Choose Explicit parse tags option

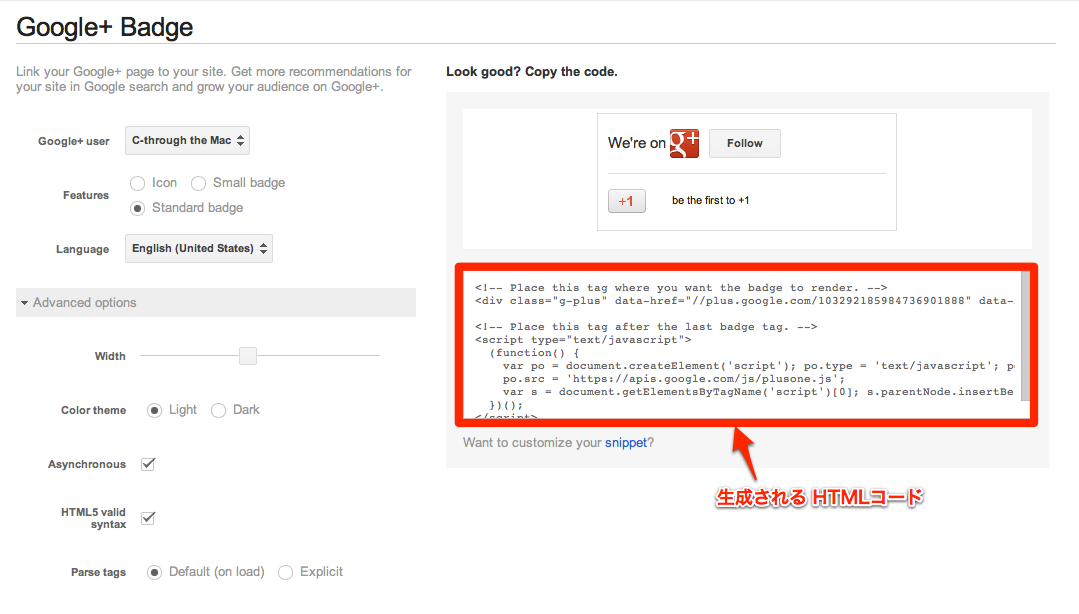(286, 572)
